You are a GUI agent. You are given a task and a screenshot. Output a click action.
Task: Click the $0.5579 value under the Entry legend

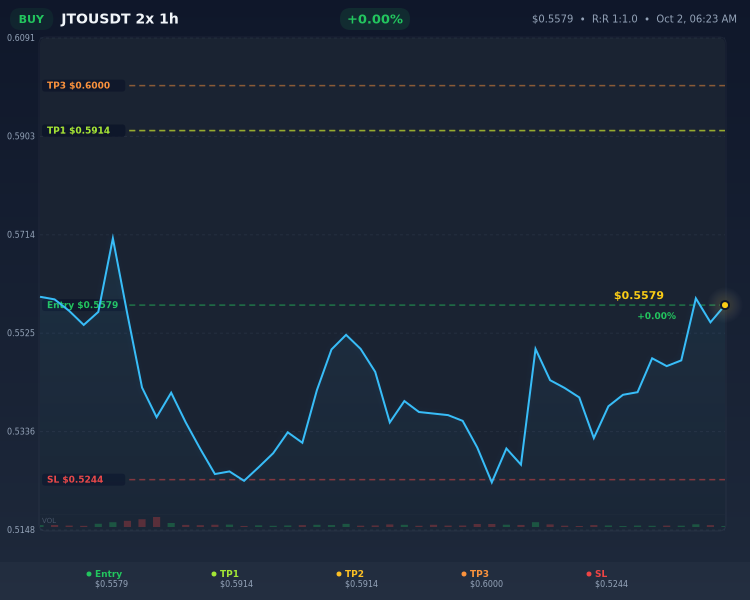pos(111,584)
